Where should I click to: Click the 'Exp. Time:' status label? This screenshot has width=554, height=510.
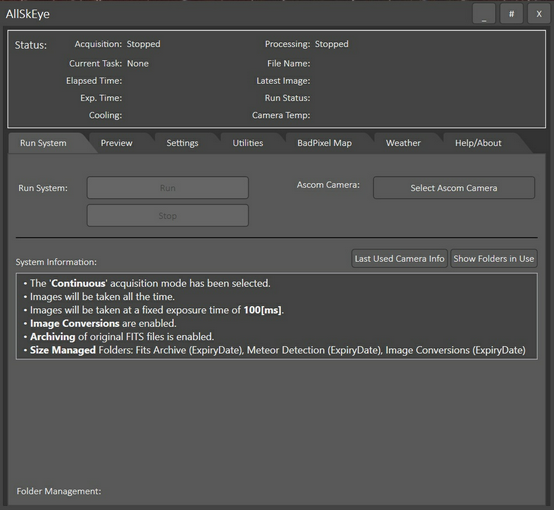click(x=101, y=98)
